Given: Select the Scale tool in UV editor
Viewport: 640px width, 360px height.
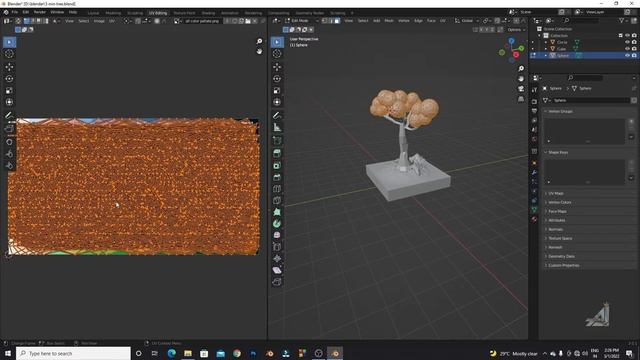Looking at the screenshot, I should [9, 91].
